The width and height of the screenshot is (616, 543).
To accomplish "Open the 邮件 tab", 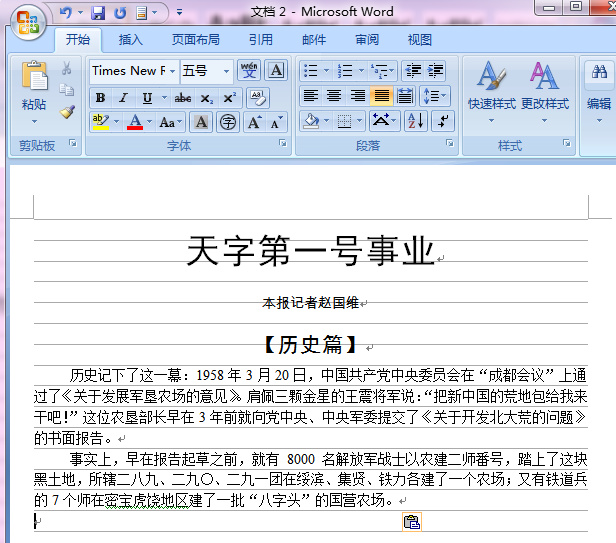I will 314,40.
